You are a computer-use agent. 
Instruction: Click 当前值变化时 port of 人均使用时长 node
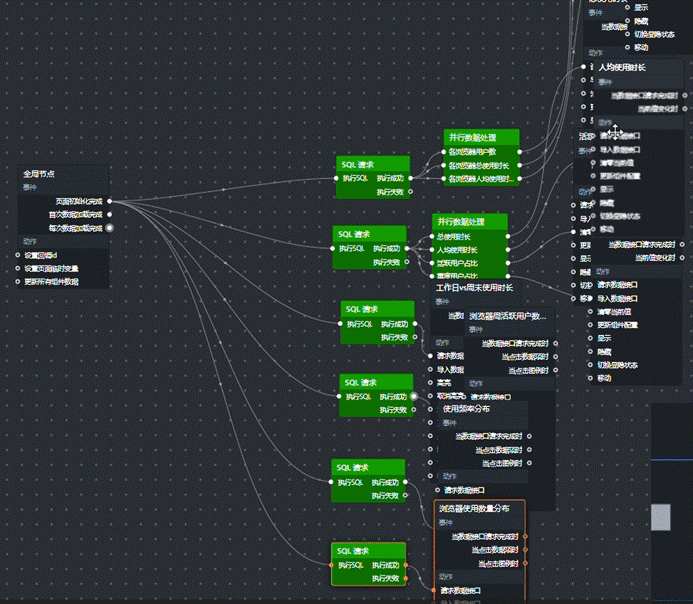click(685, 109)
